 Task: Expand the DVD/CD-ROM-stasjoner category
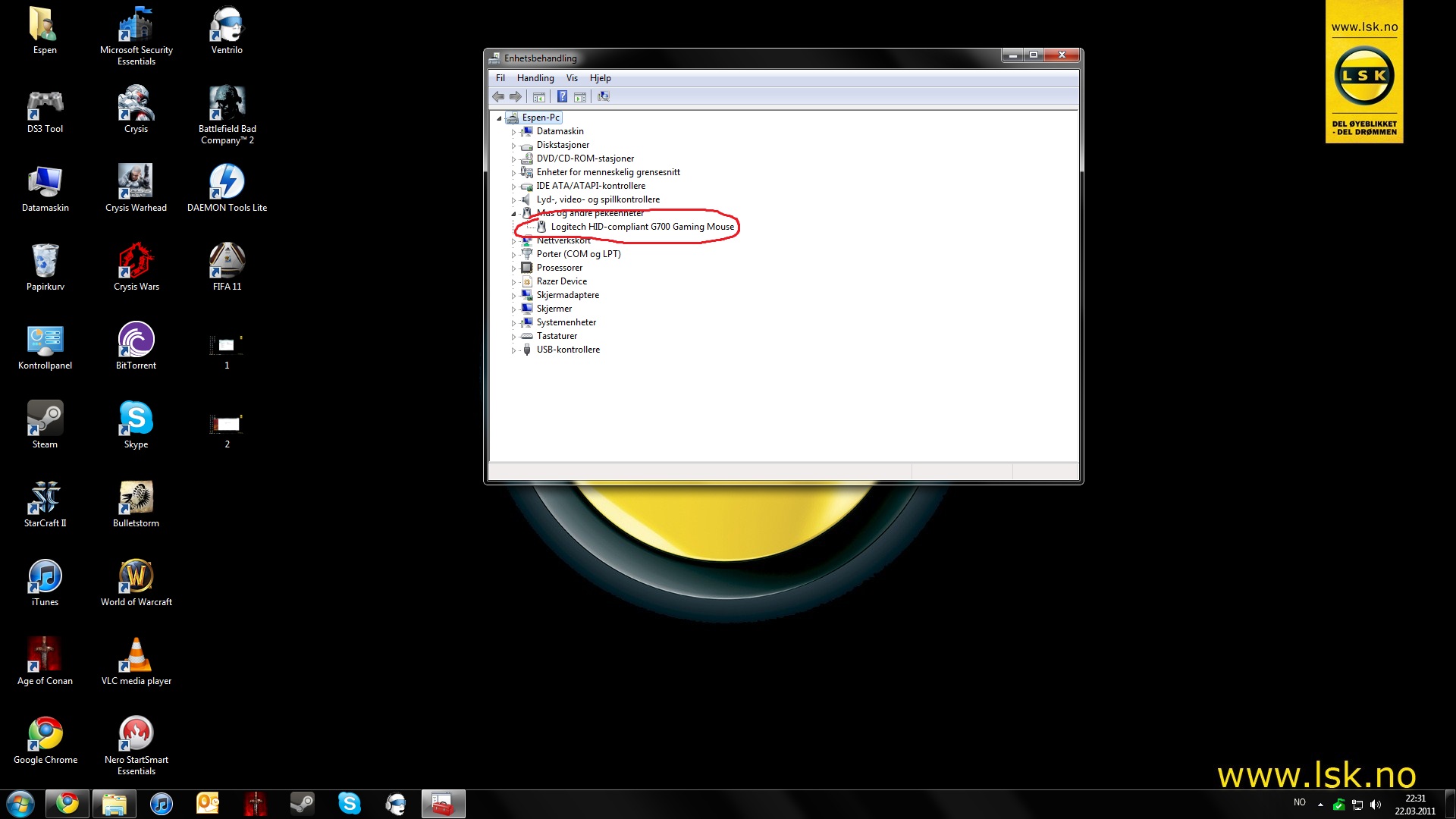click(x=513, y=159)
